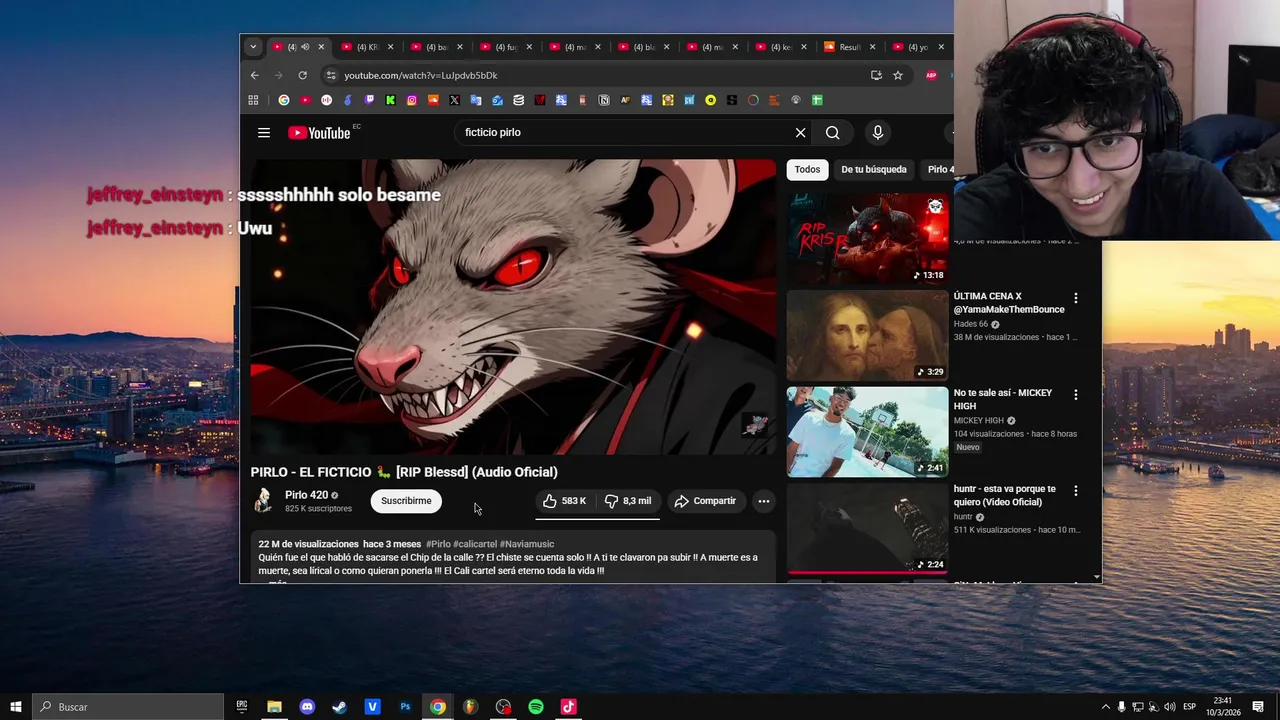This screenshot has width=1280, height=720.
Task: Open the #Pirlo hashtag link
Action: click(438, 544)
